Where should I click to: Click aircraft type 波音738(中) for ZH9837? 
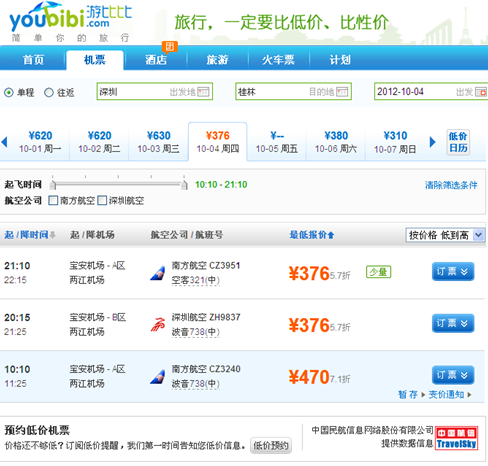click(196, 332)
